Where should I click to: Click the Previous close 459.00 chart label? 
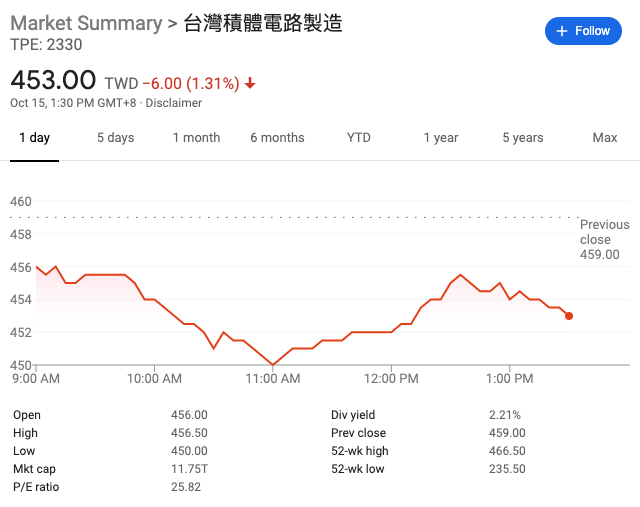tap(604, 240)
